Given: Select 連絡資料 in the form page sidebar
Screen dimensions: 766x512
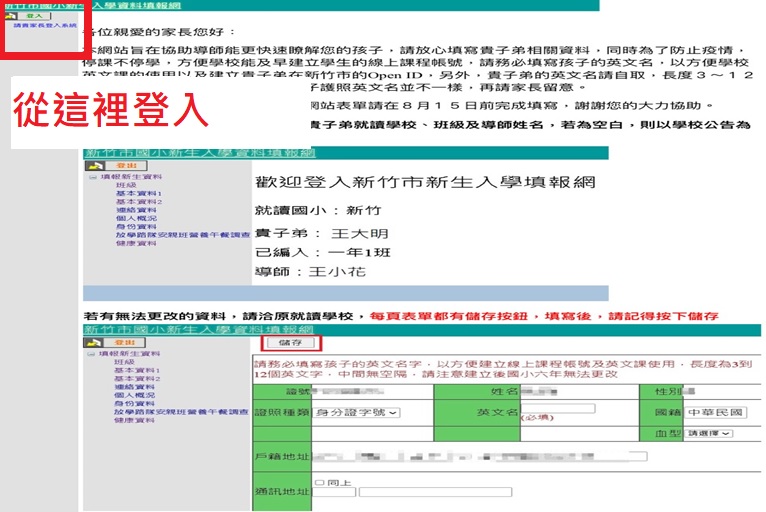Looking at the screenshot, I should pyautogui.click(x=134, y=387).
